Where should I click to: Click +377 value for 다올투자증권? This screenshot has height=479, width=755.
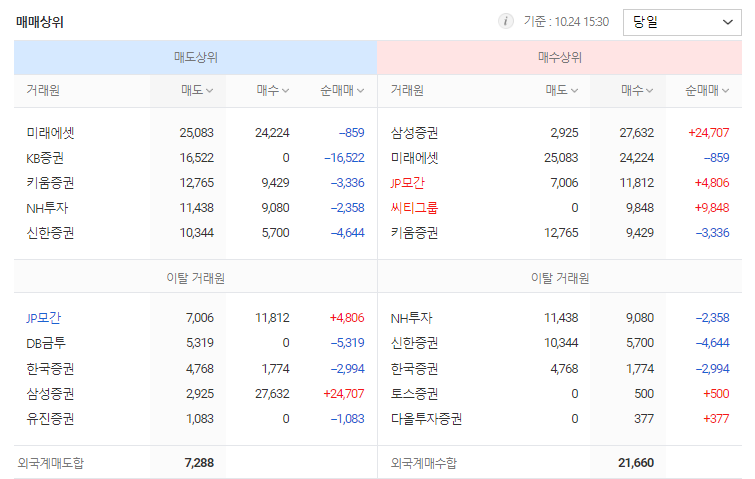(x=716, y=419)
